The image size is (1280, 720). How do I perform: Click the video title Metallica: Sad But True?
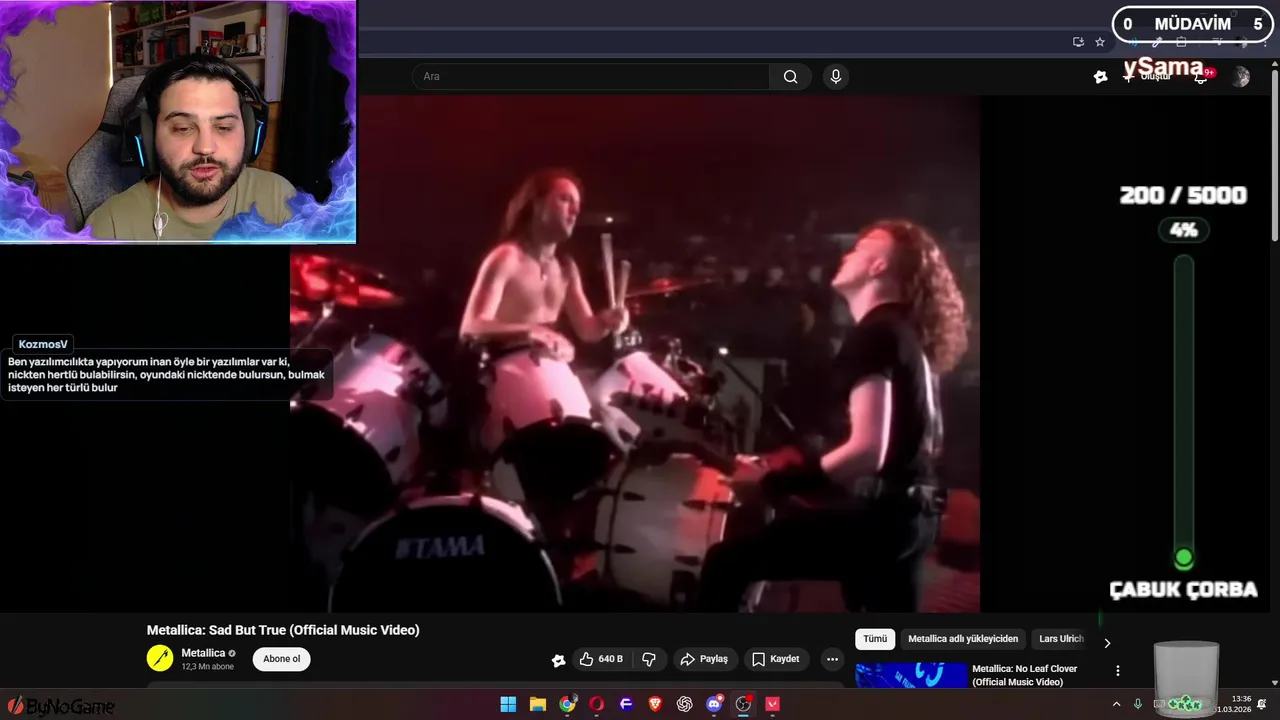click(x=283, y=630)
